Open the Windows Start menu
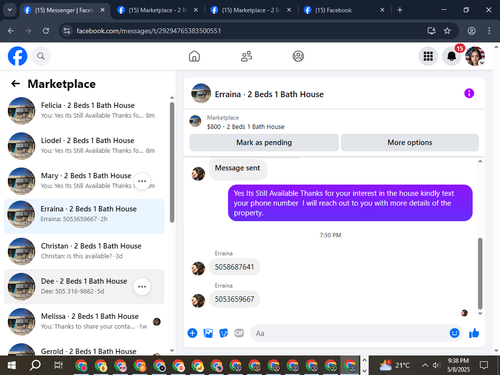 tap(11, 365)
